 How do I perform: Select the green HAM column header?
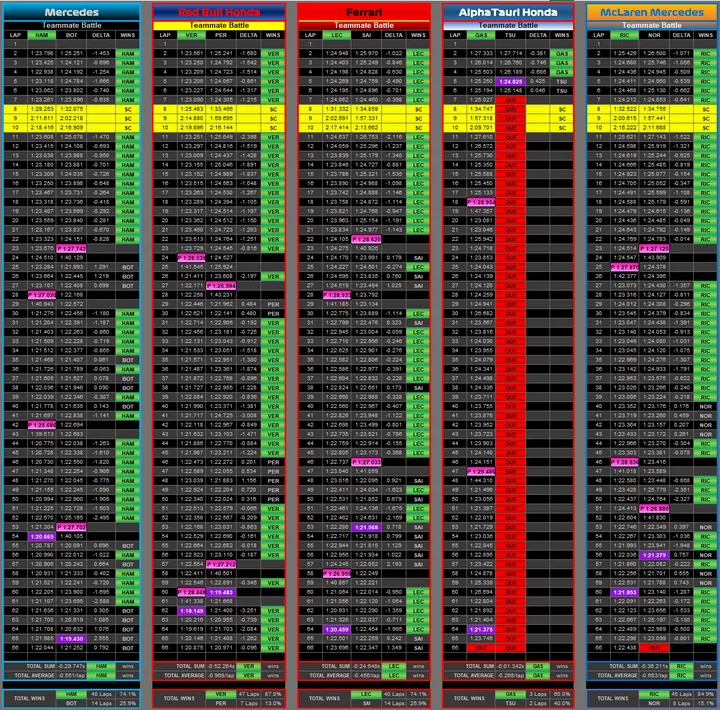(x=41, y=35)
